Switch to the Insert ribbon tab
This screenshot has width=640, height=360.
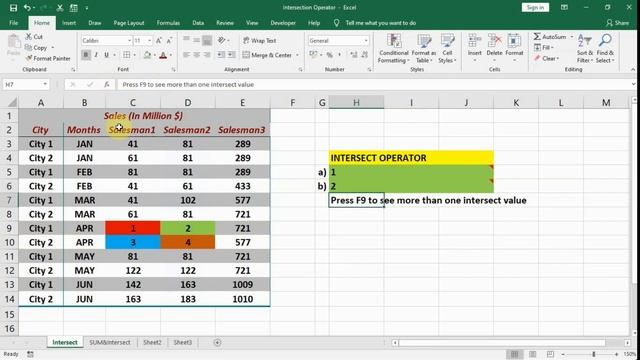click(69, 23)
